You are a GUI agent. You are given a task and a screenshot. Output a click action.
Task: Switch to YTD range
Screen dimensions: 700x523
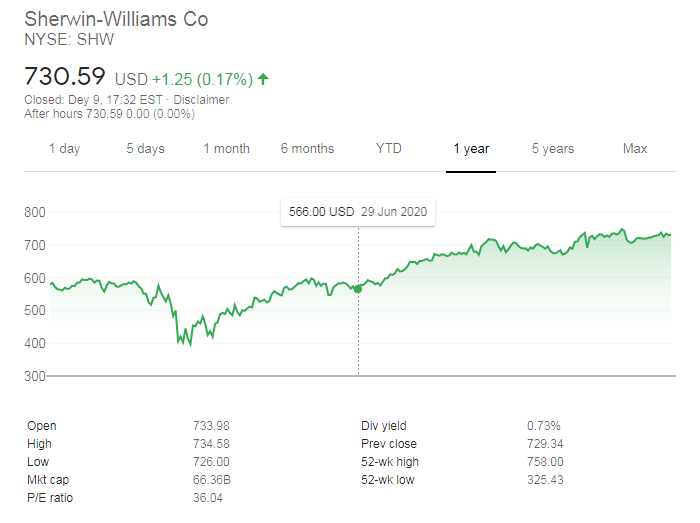(x=389, y=149)
